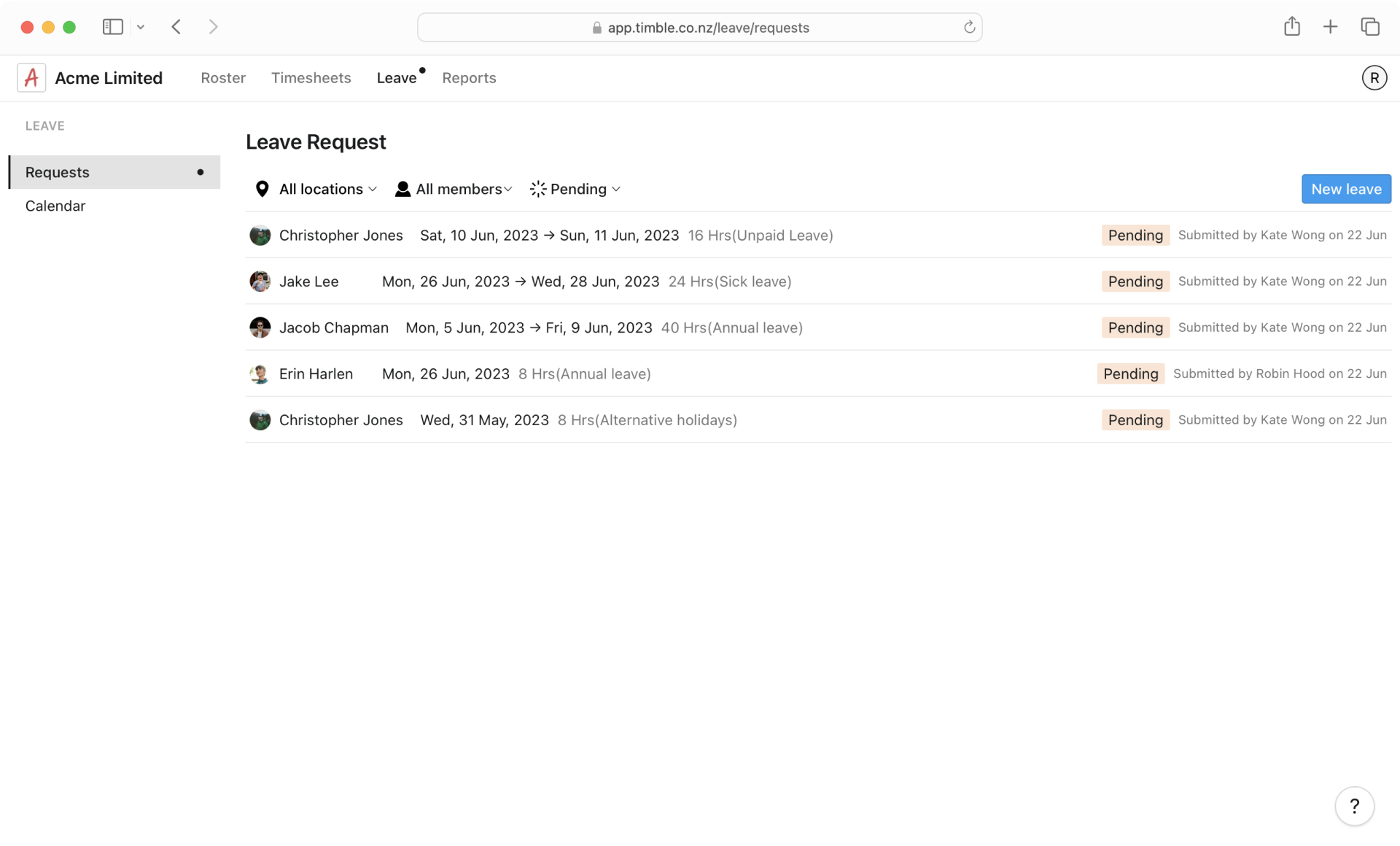Click Erin Harlen's avatar photo
This screenshot has height=846, width=1400.
[x=260, y=373]
